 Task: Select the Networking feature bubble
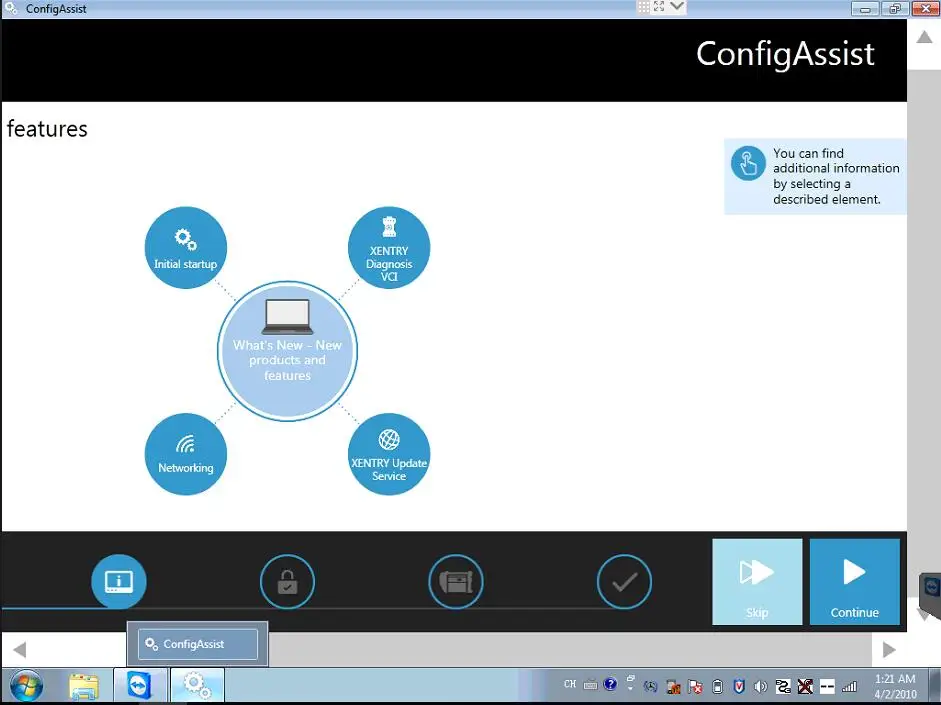pos(186,454)
